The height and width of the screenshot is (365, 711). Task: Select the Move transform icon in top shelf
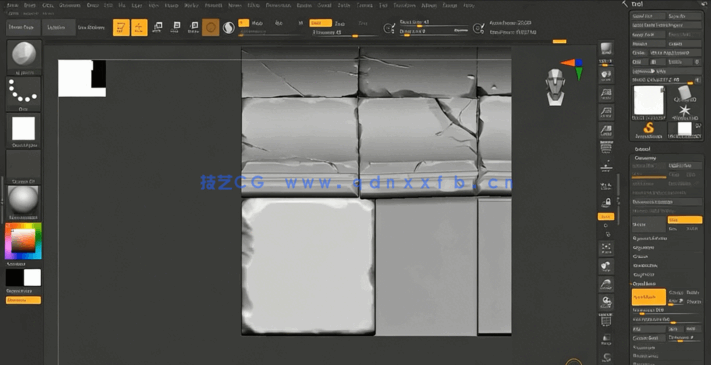[x=157, y=28]
